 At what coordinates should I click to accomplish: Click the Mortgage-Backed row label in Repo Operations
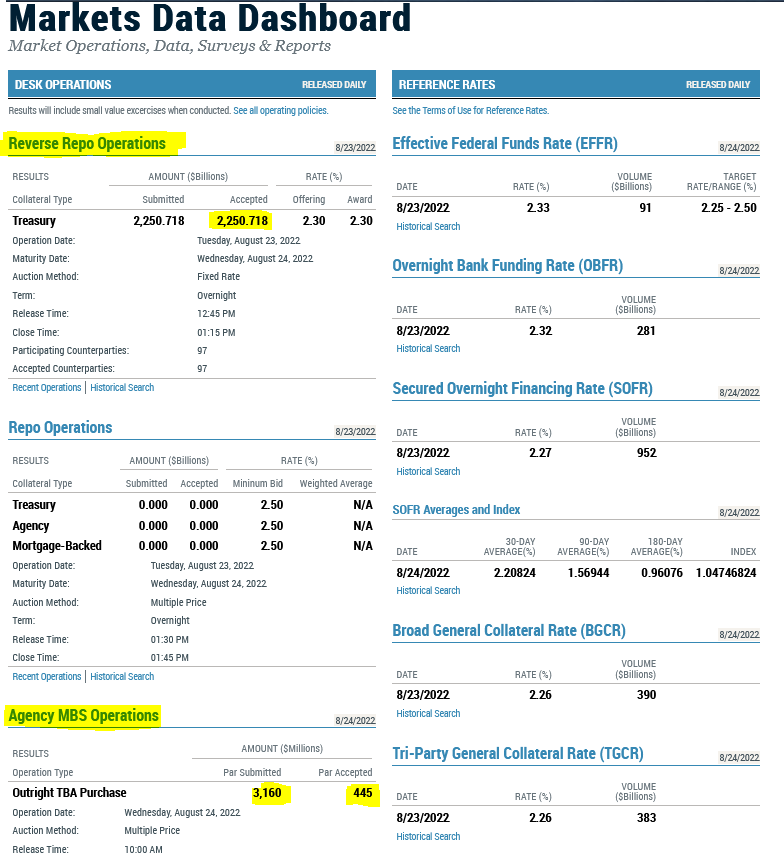tap(57, 546)
